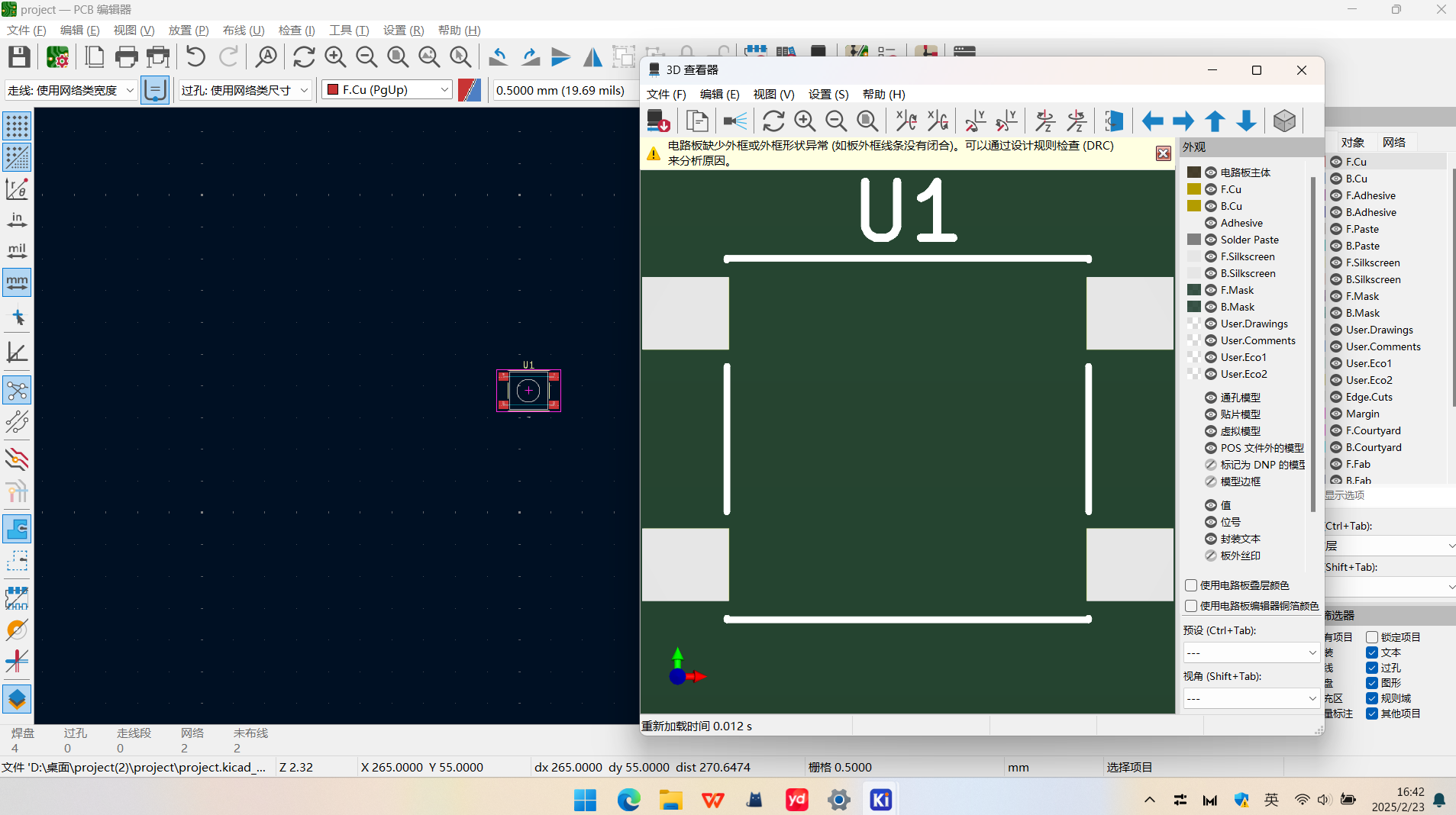Dismiss the board outline warning banner
Viewport: 1456px width, 815px height.
coord(1163,153)
